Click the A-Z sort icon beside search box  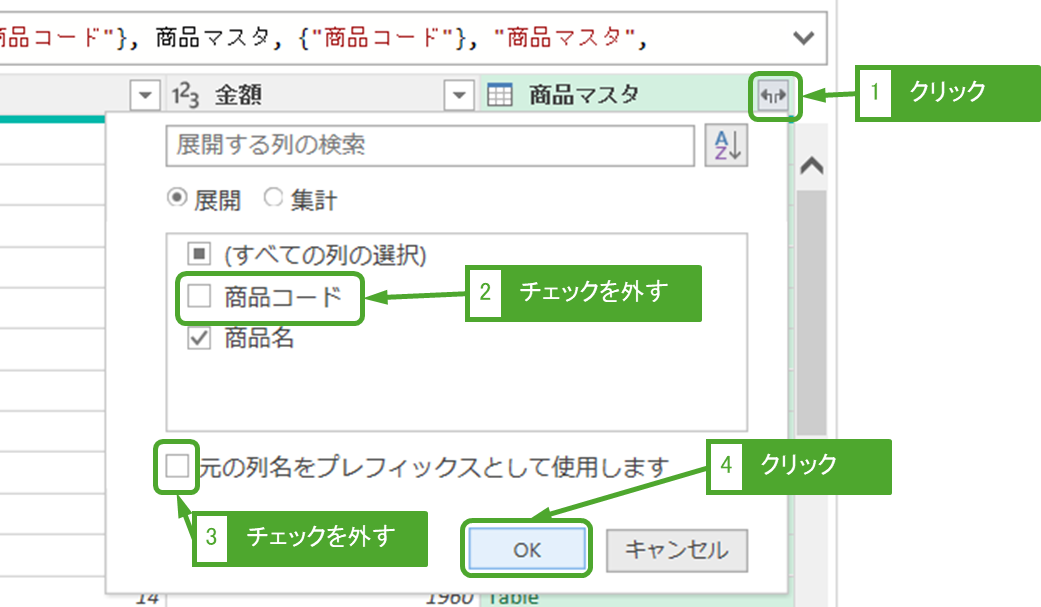point(727,146)
